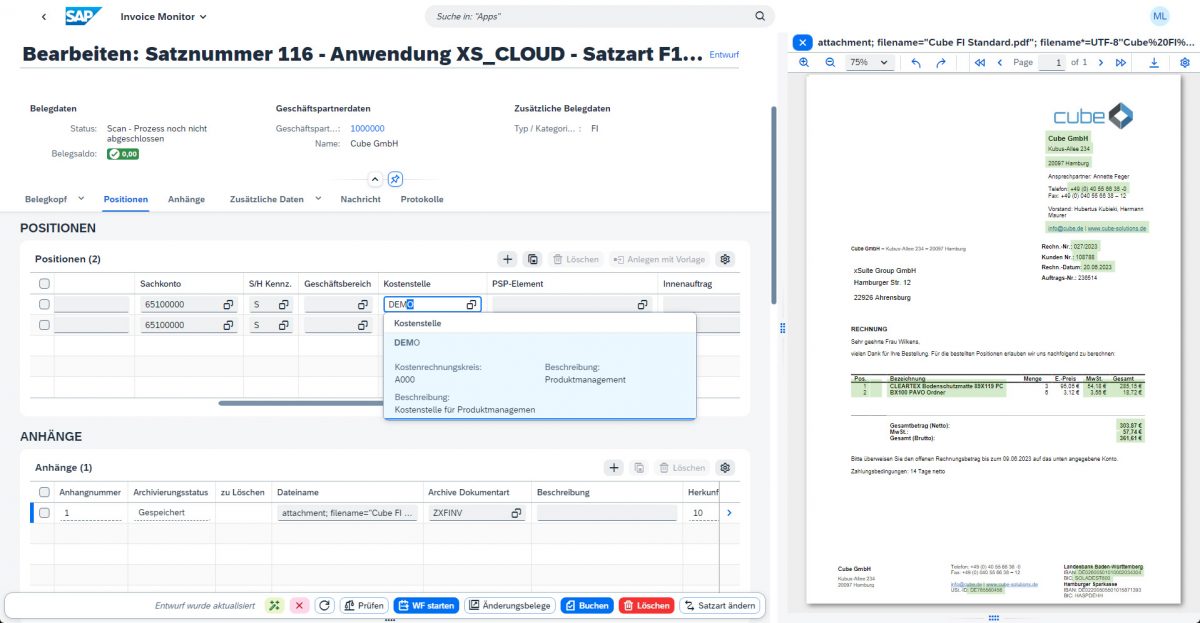Open table settings gear in Anhänge section
Viewport: 1200px width, 623px height.
724,467
